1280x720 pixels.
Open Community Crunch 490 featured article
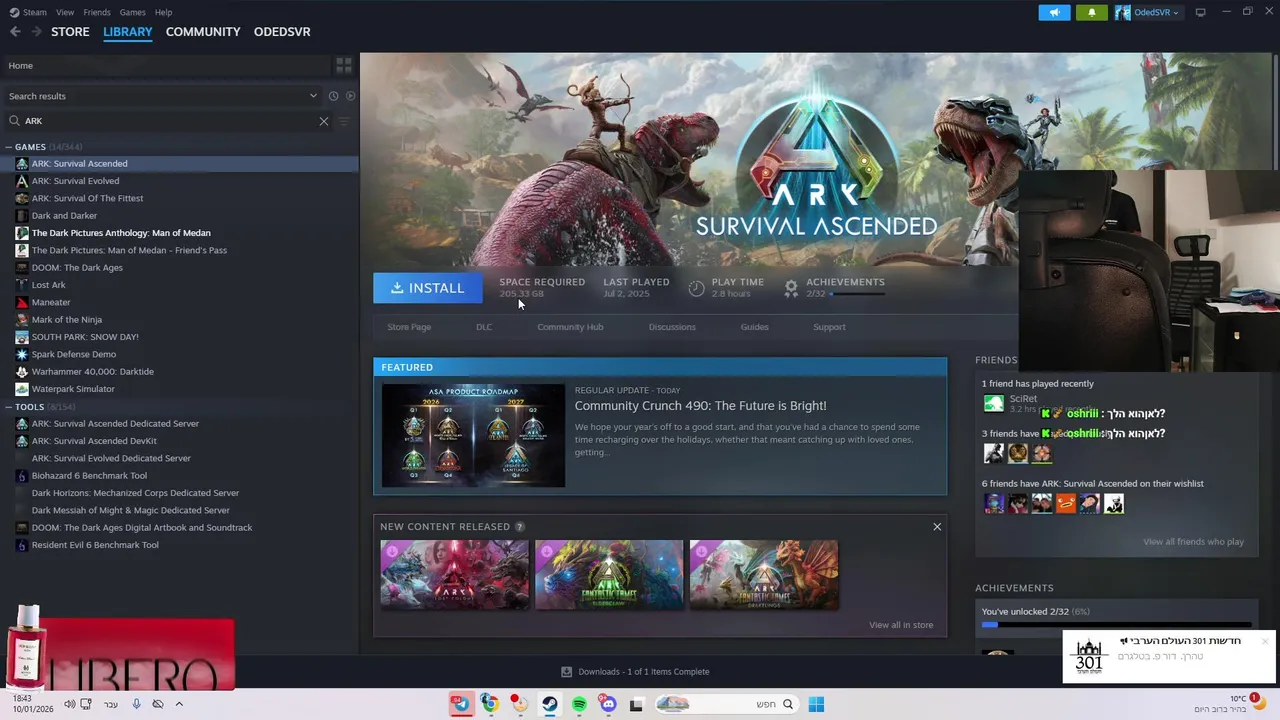coord(700,406)
